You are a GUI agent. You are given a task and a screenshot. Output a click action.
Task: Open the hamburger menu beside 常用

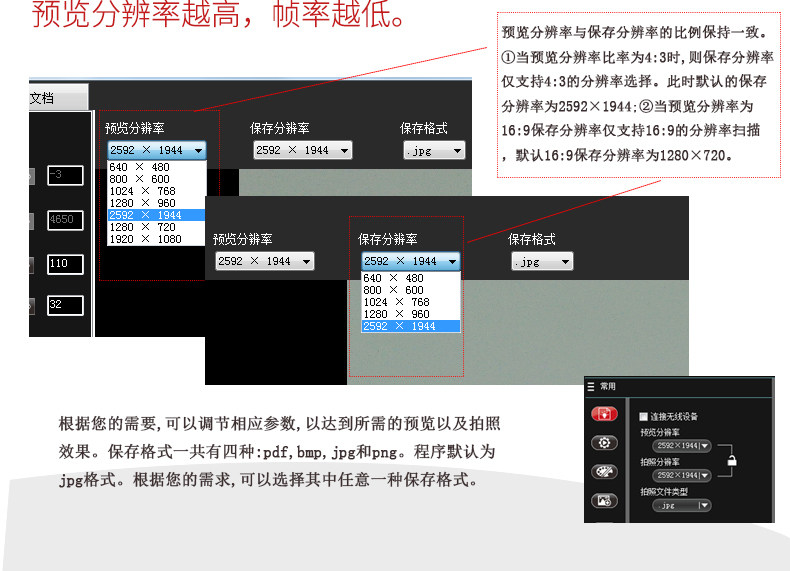591,387
